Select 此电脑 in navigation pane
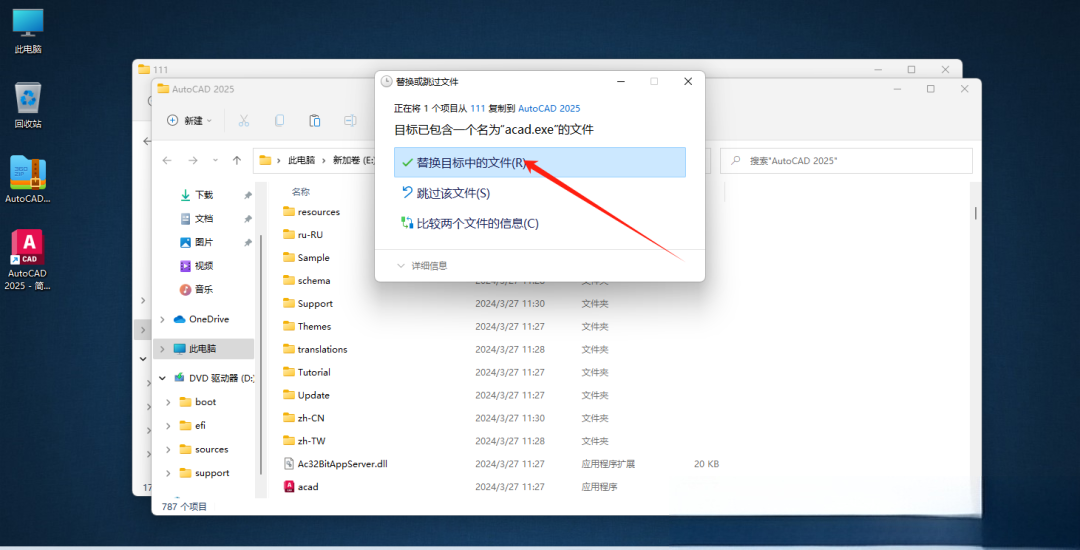This screenshot has width=1080, height=550. [x=203, y=349]
